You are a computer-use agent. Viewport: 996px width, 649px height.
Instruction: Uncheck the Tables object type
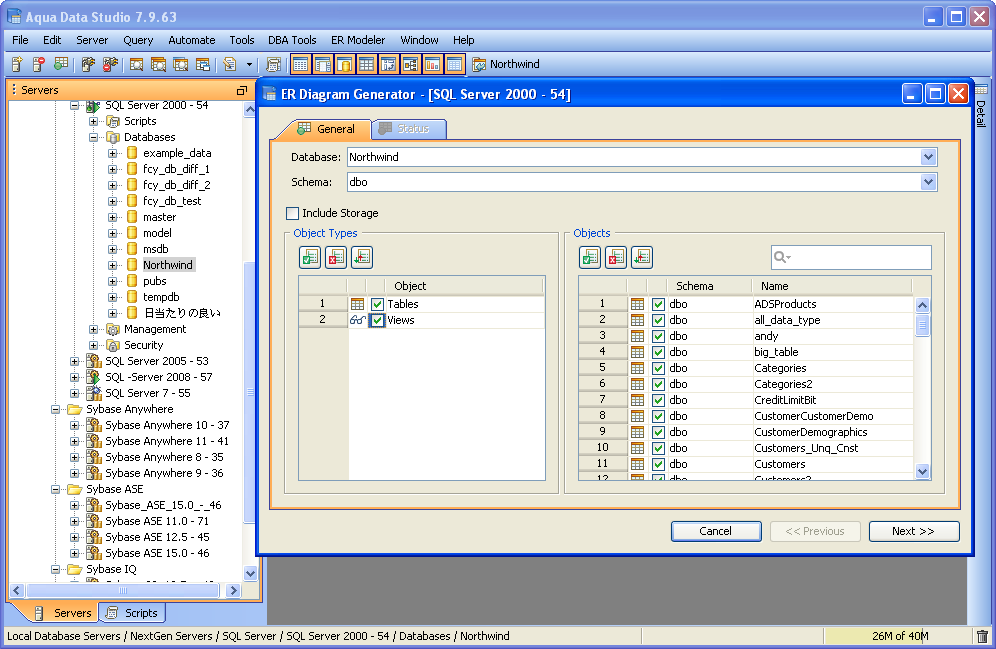pos(377,304)
